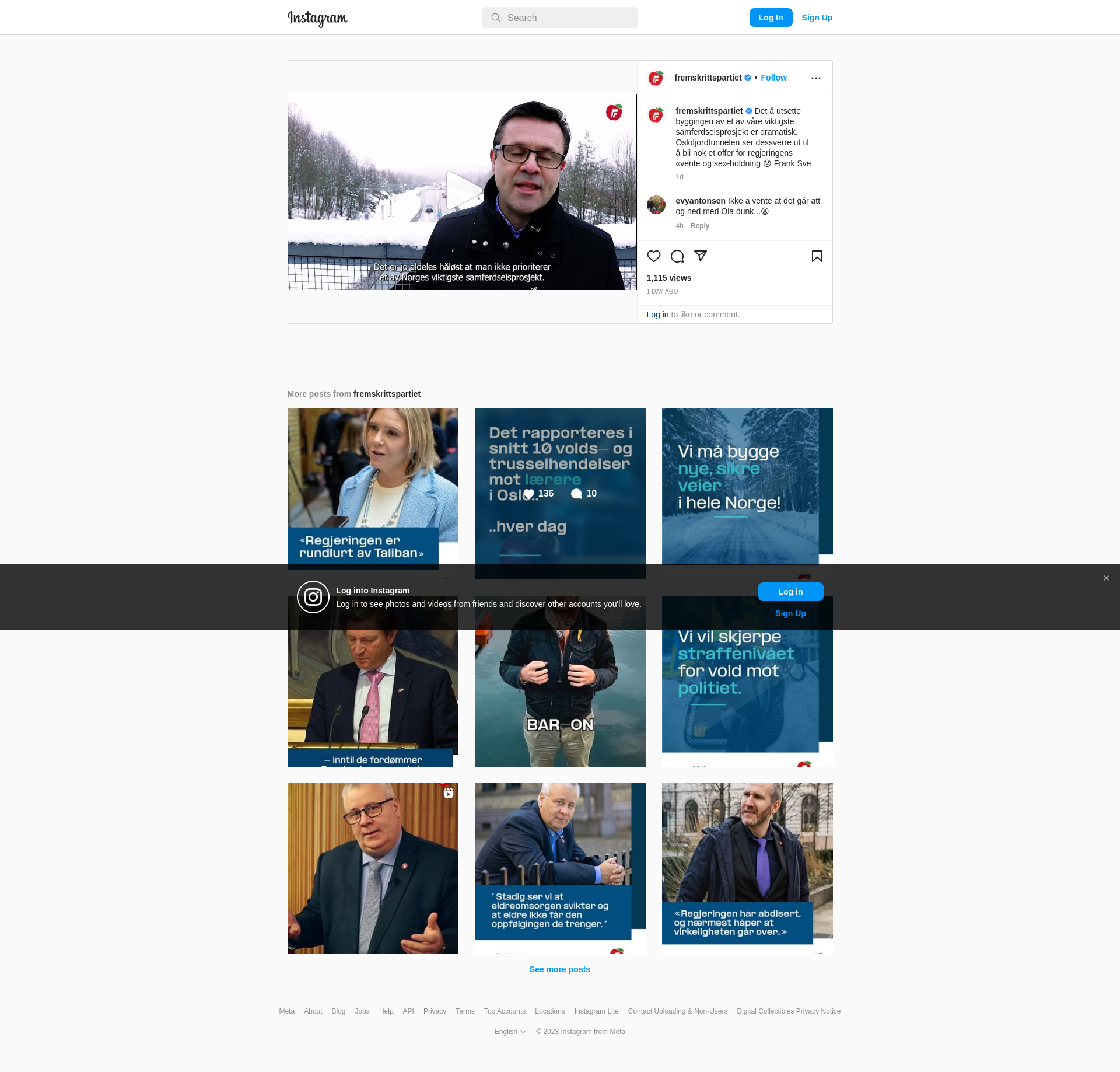
Task: Open fremskrittspartiet link in More posts heading
Action: [x=387, y=394]
